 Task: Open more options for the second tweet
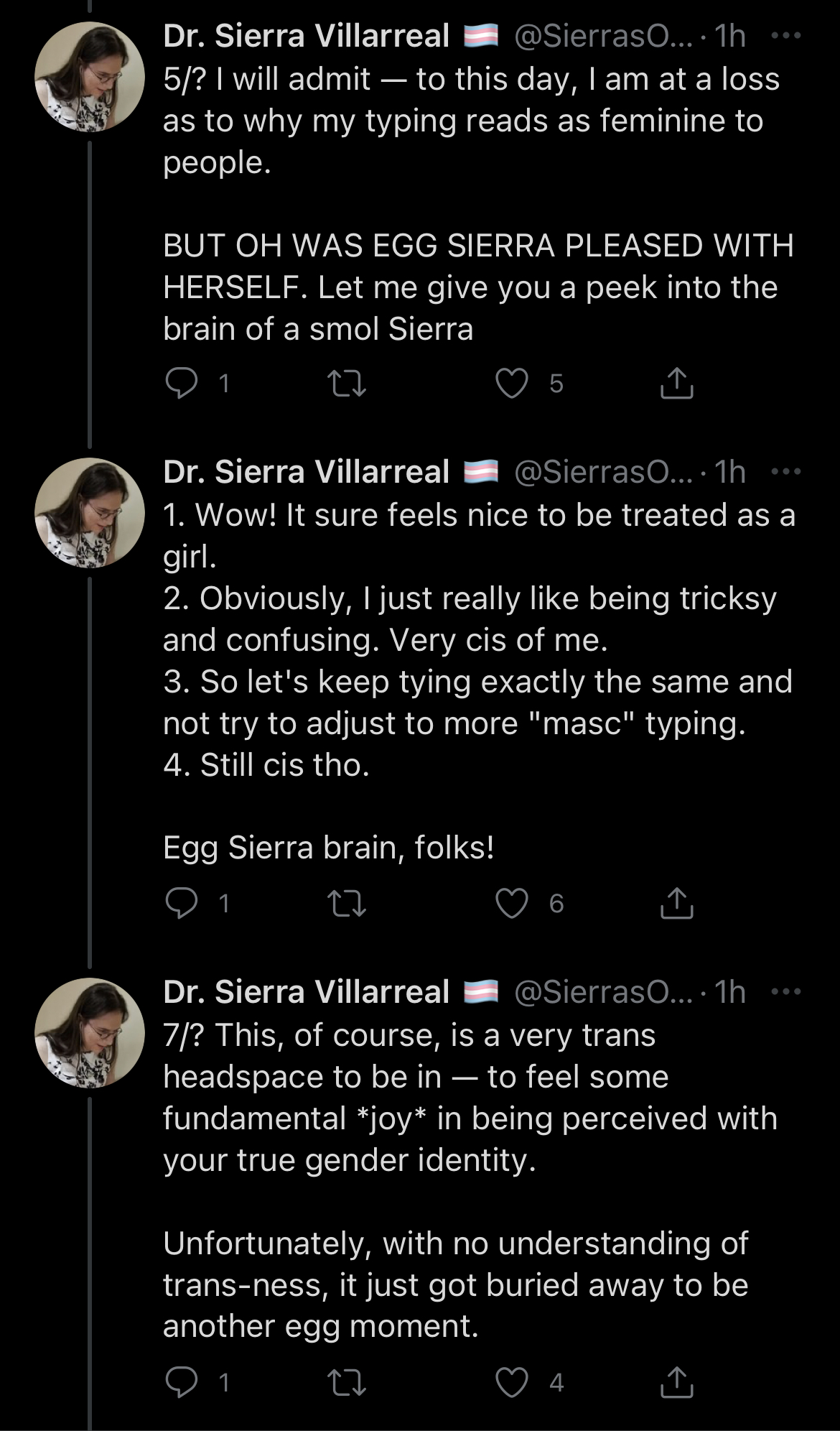pos(785,472)
